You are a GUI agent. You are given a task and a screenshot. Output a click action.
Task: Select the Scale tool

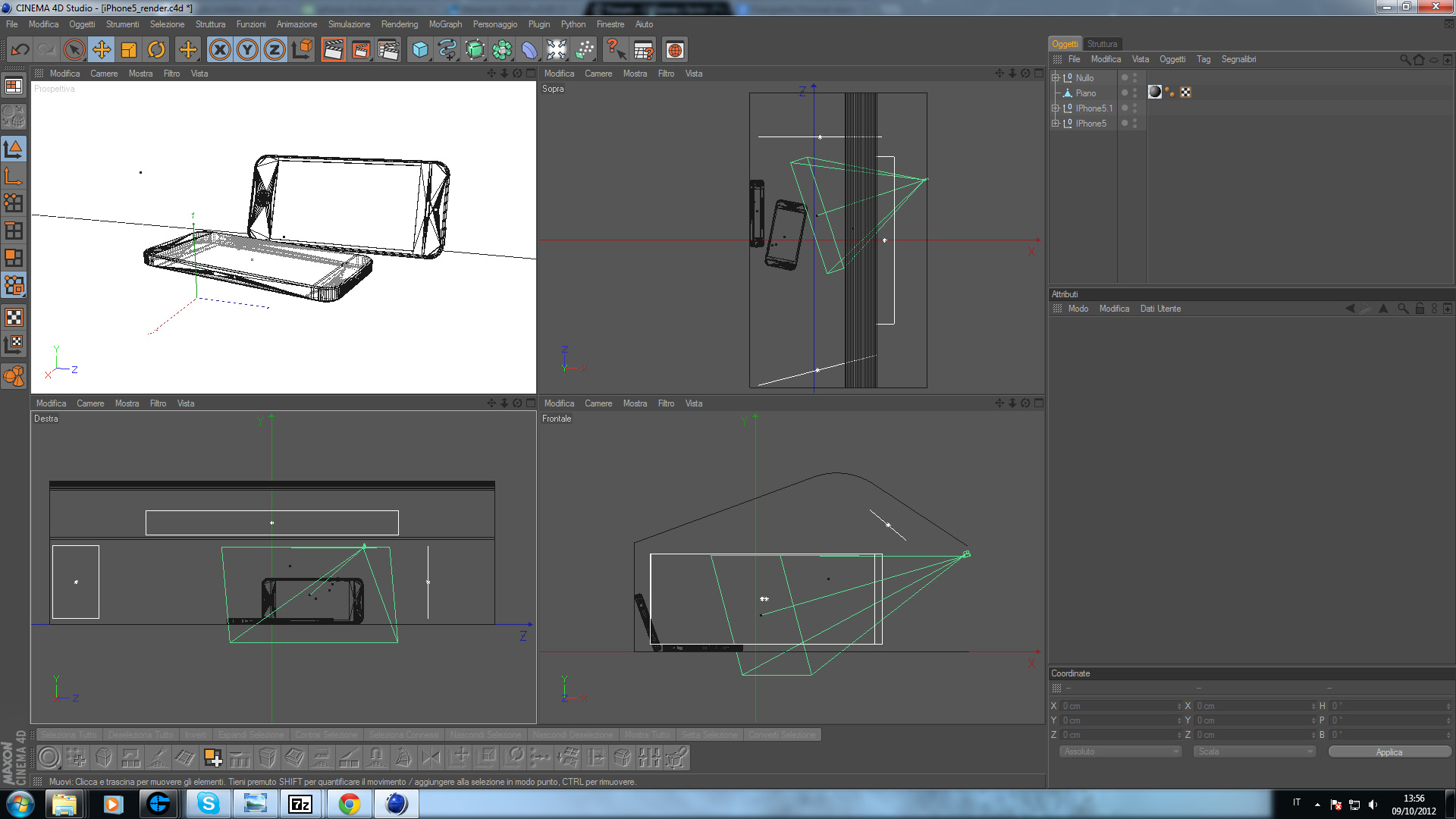click(129, 50)
